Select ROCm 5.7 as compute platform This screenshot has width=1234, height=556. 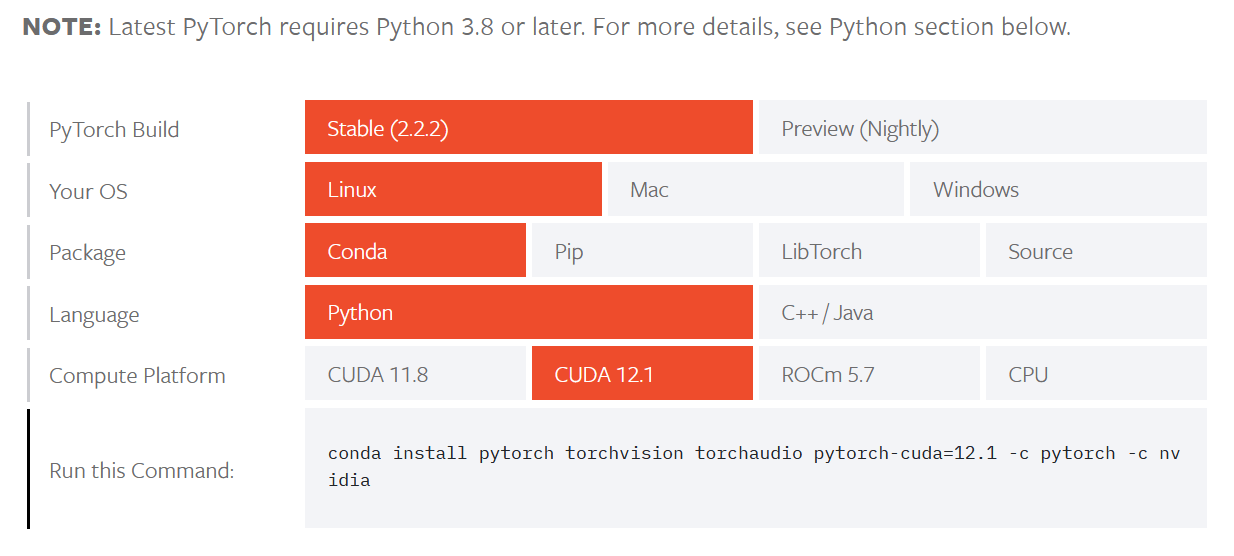pyautogui.click(x=868, y=375)
